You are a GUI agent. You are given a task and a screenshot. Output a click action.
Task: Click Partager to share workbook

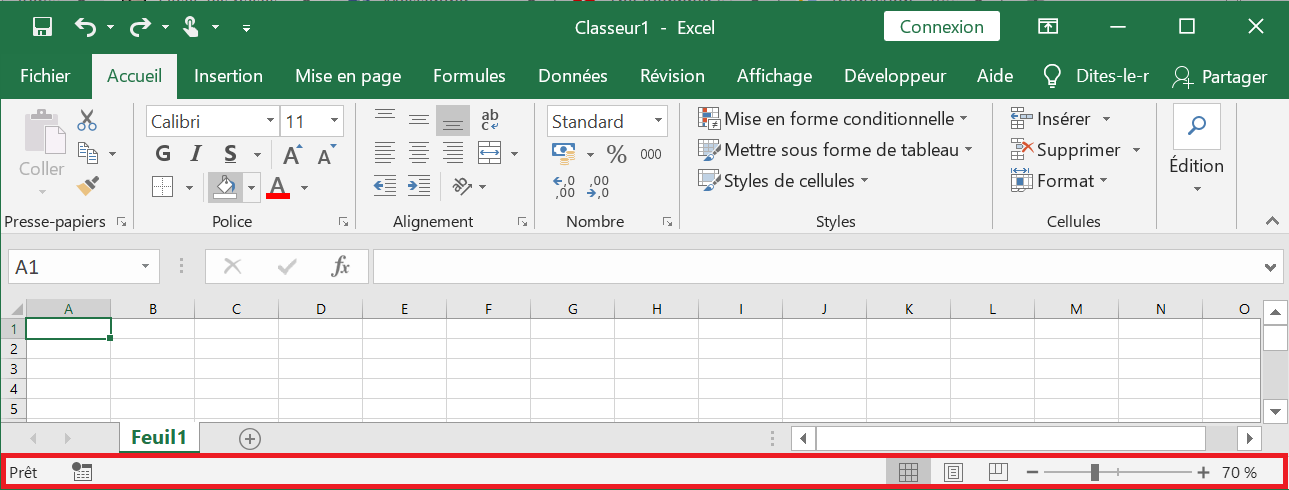point(1219,77)
